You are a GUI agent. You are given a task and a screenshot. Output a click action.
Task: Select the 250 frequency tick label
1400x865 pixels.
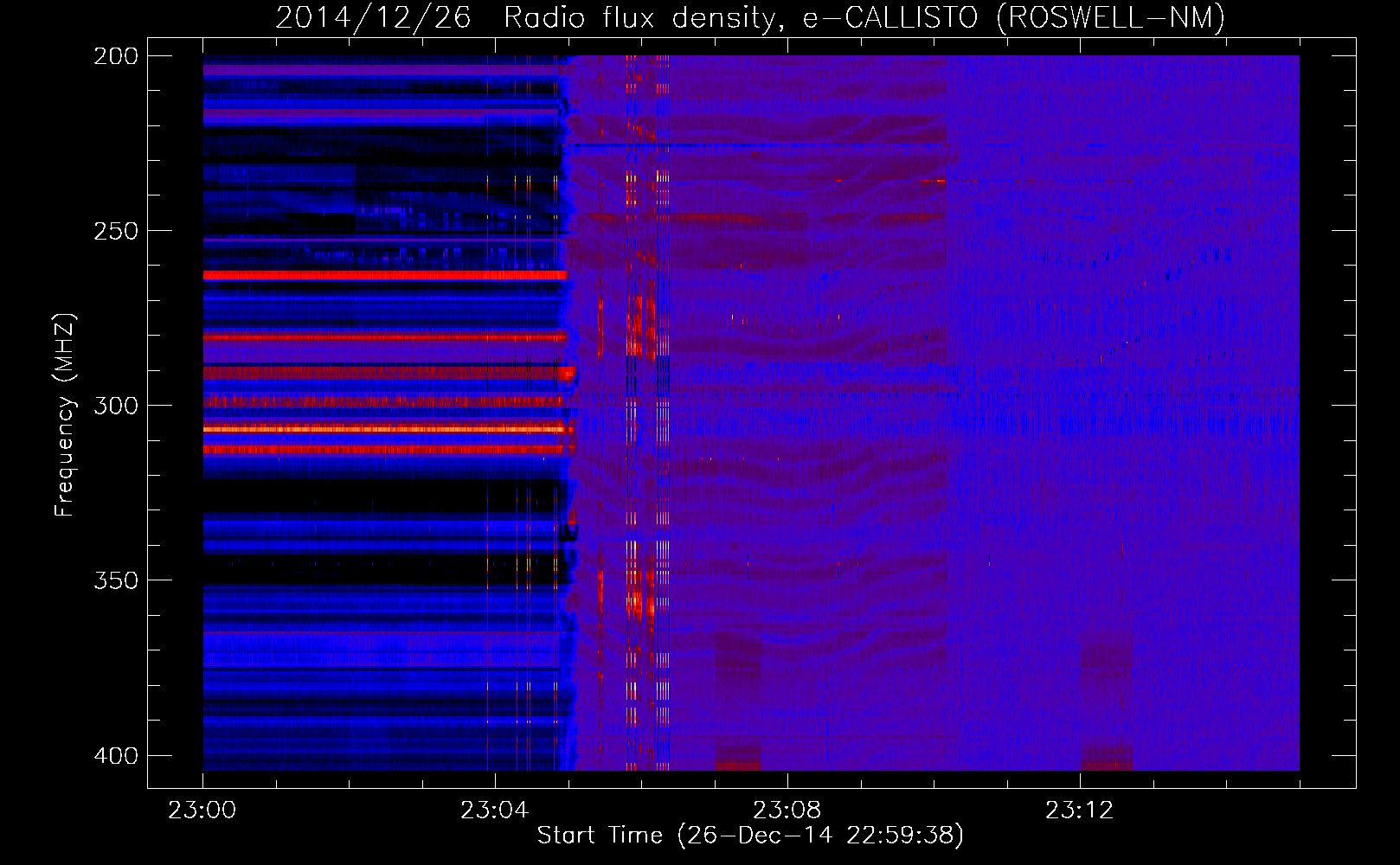(116, 231)
